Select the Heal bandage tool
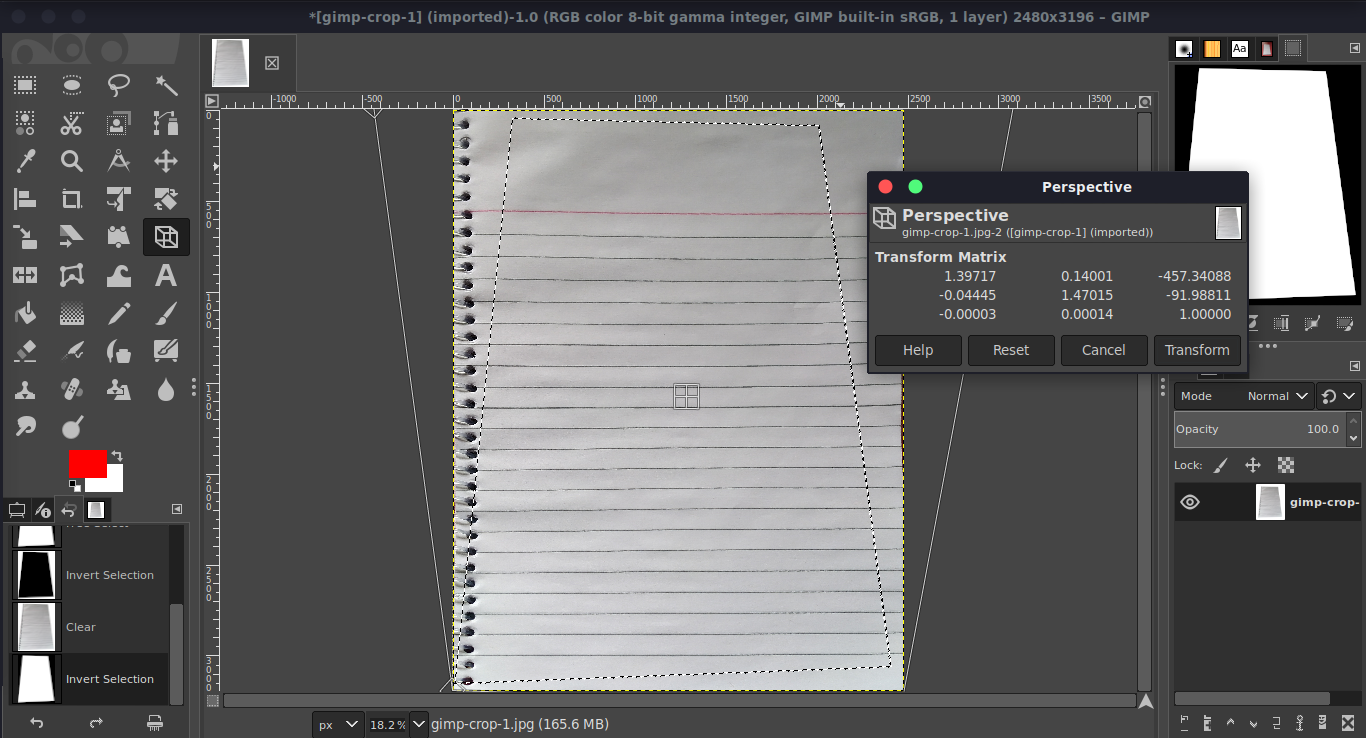Image resolution: width=1366 pixels, height=738 pixels. 72,389
